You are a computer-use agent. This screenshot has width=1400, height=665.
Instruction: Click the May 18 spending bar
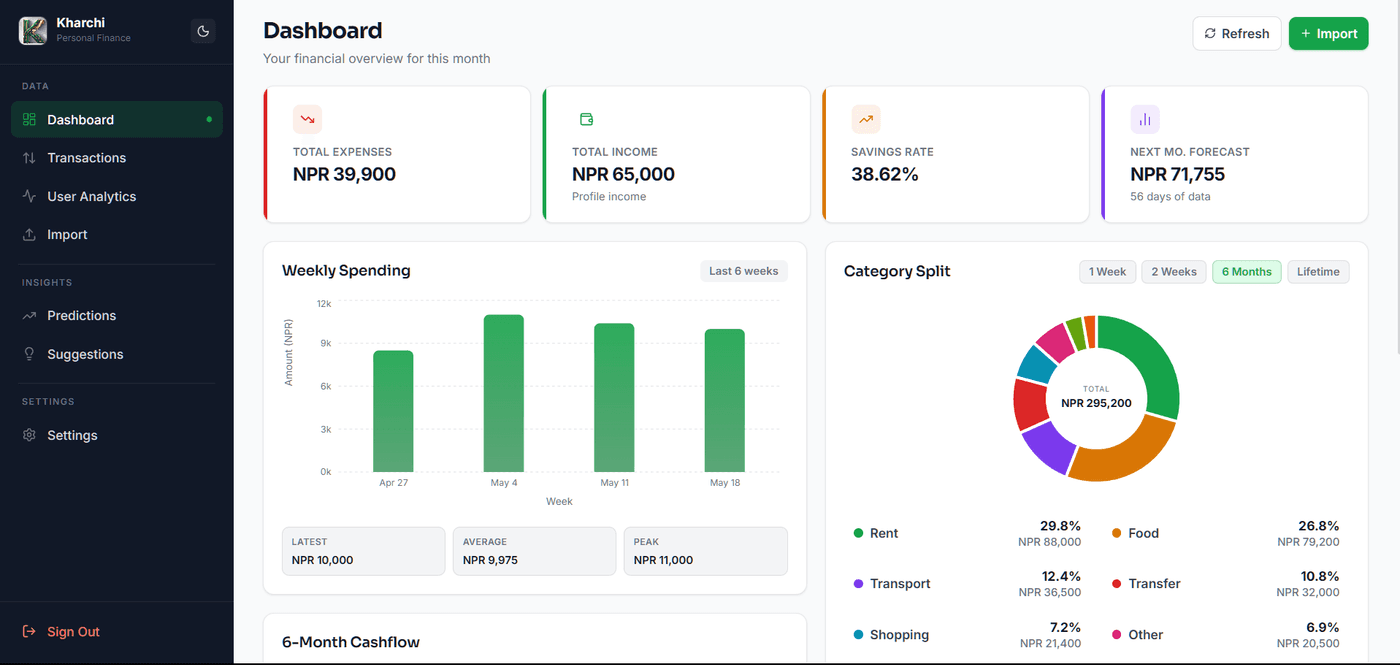pos(724,400)
